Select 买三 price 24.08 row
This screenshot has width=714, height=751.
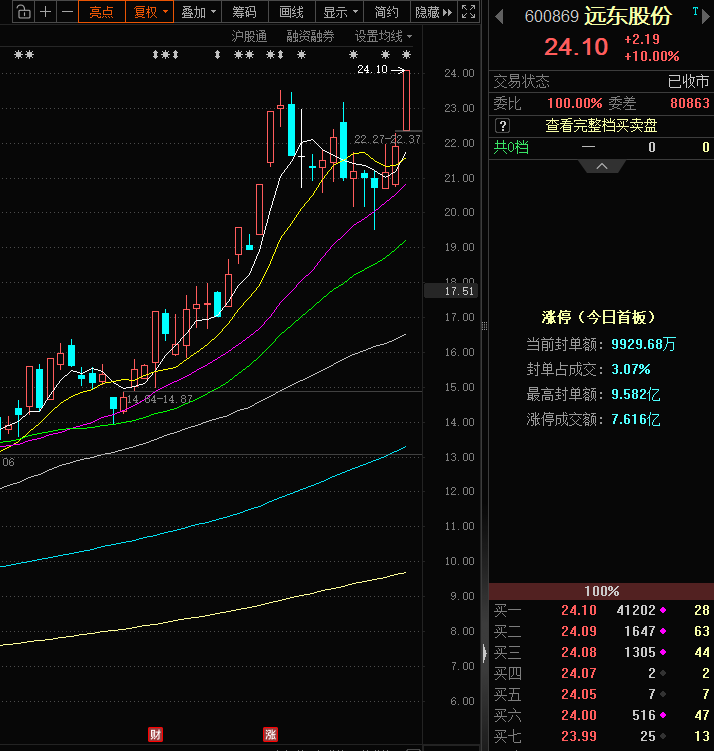click(x=601, y=652)
